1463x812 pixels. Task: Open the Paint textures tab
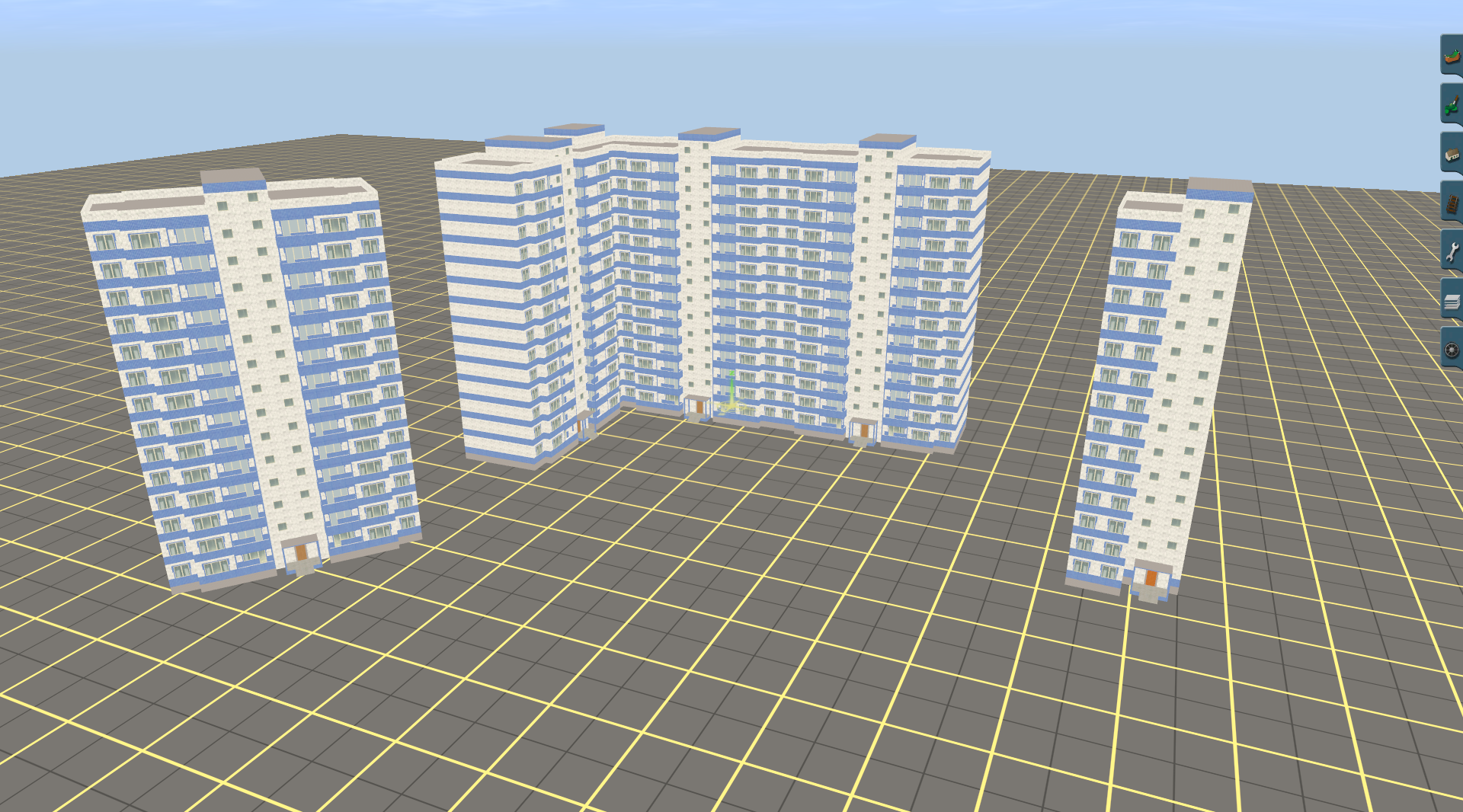click(x=1452, y=104)
